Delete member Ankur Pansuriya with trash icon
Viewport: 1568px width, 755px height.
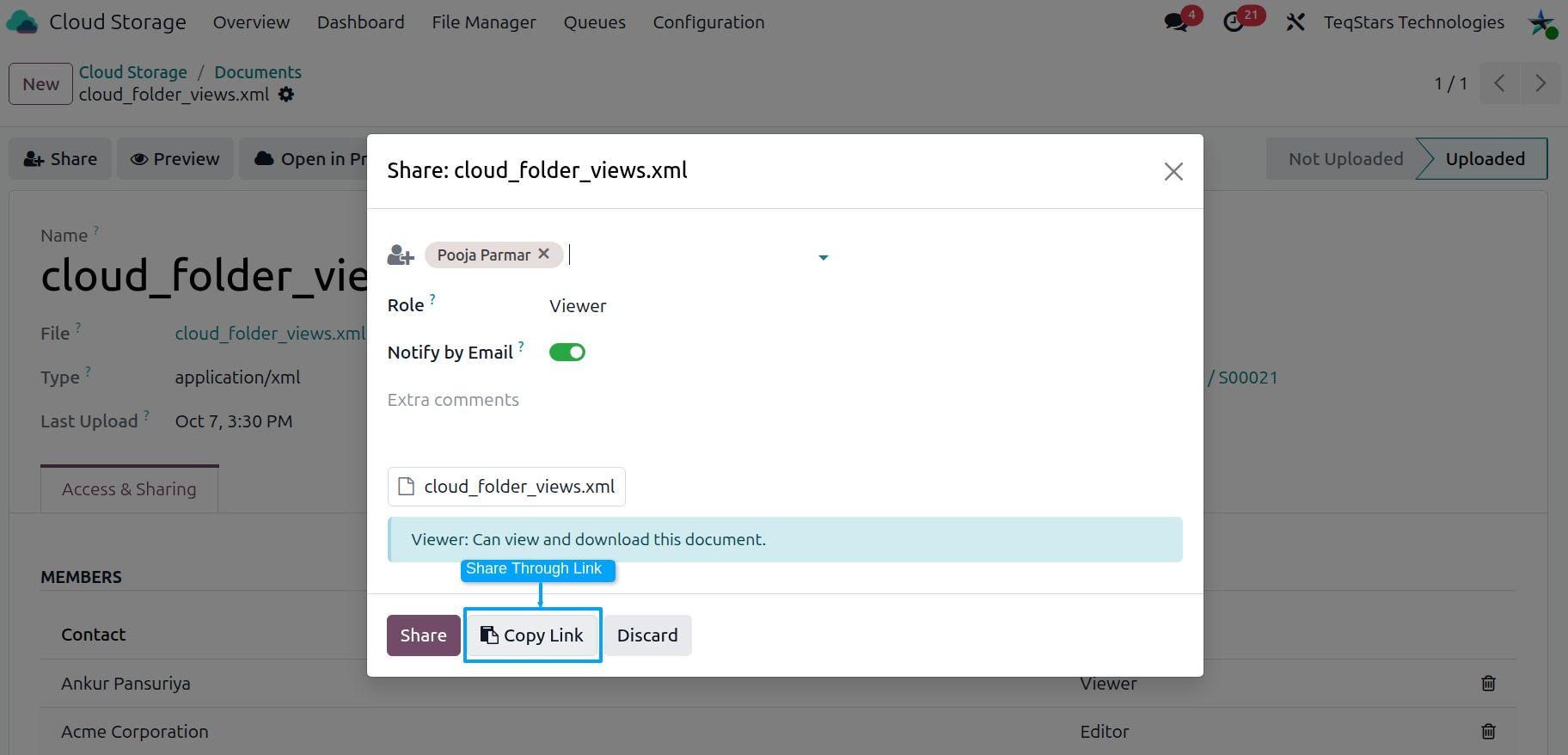1488,684
